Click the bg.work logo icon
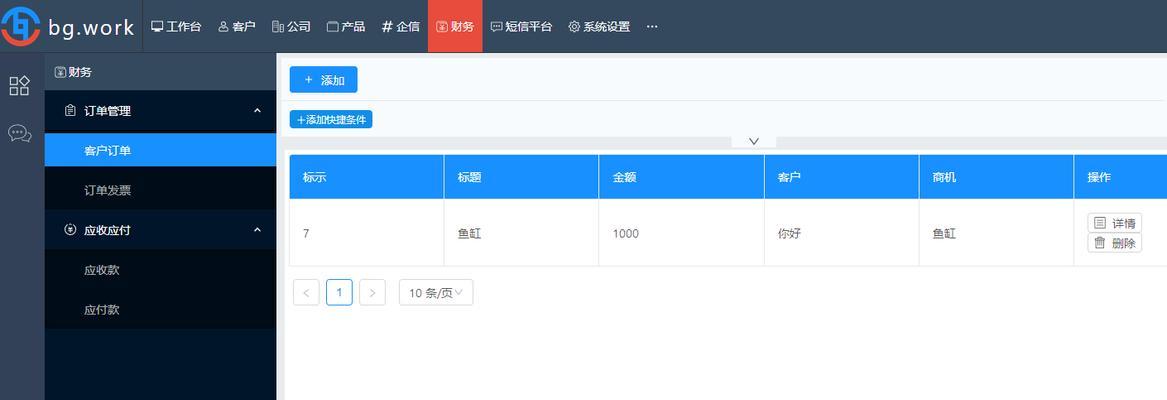The height and width of the screenshot is (400, 1167). (20, 27)
